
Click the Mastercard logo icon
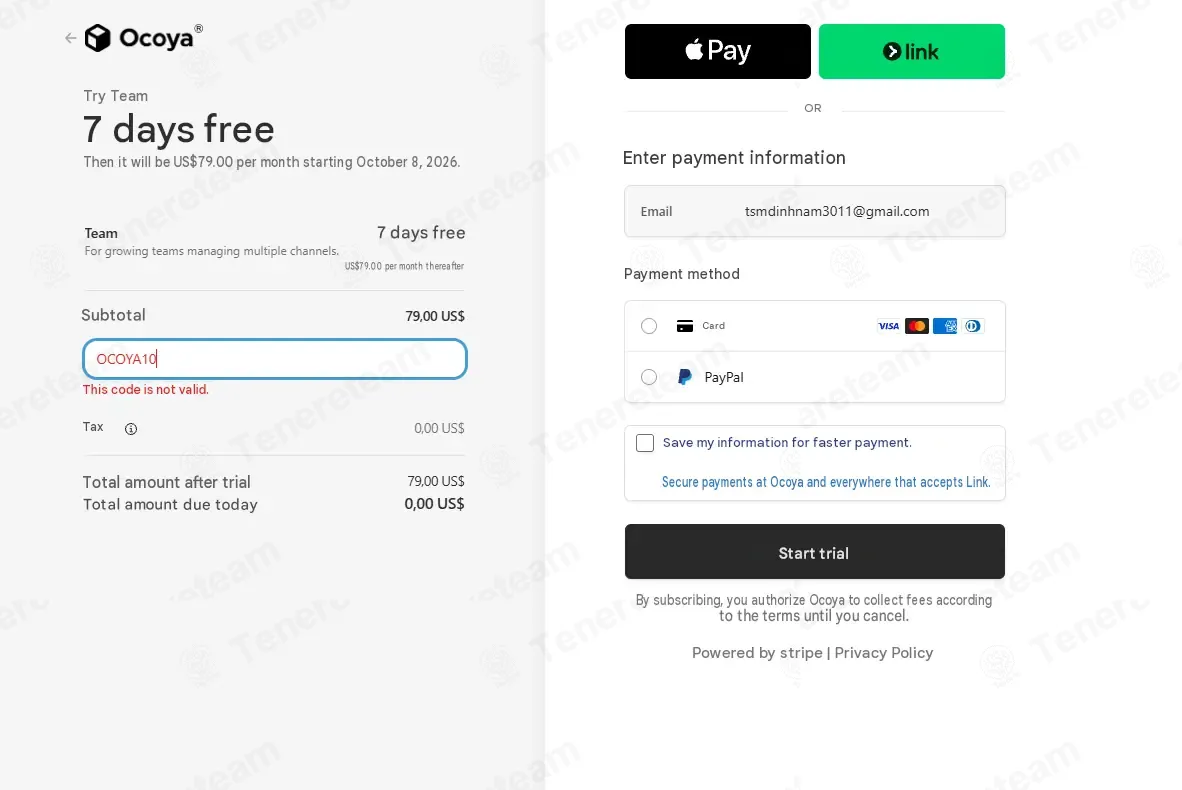tap(917, 326)
